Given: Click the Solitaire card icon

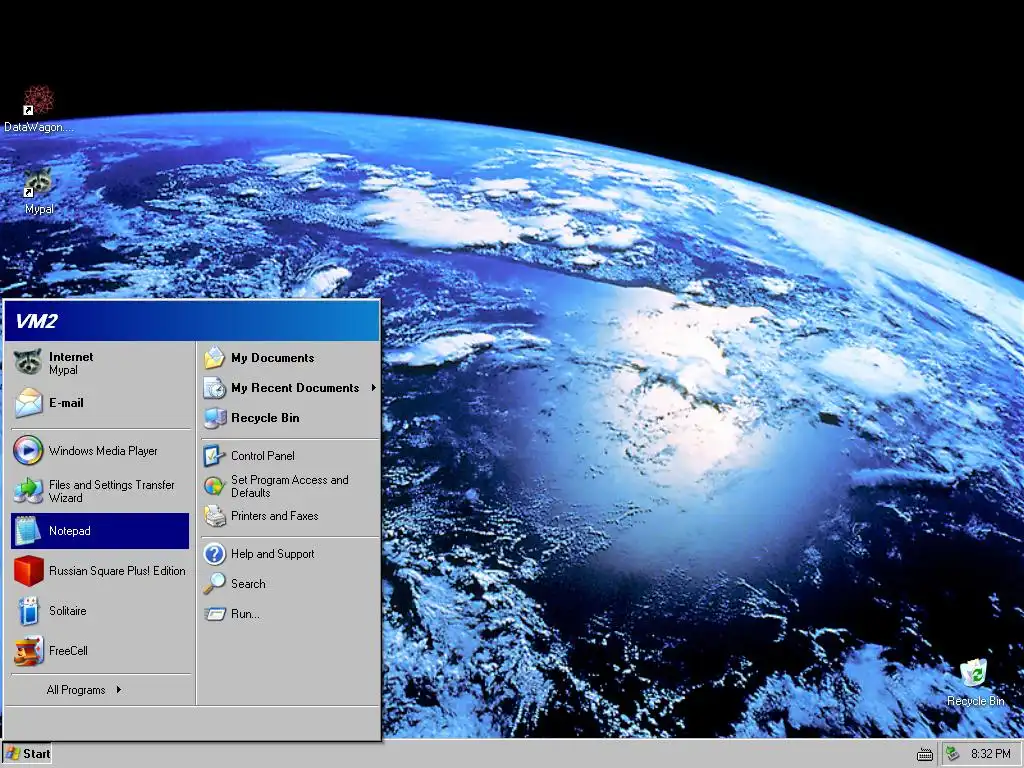Looking at the screenshot, I should tap(28, 611).
